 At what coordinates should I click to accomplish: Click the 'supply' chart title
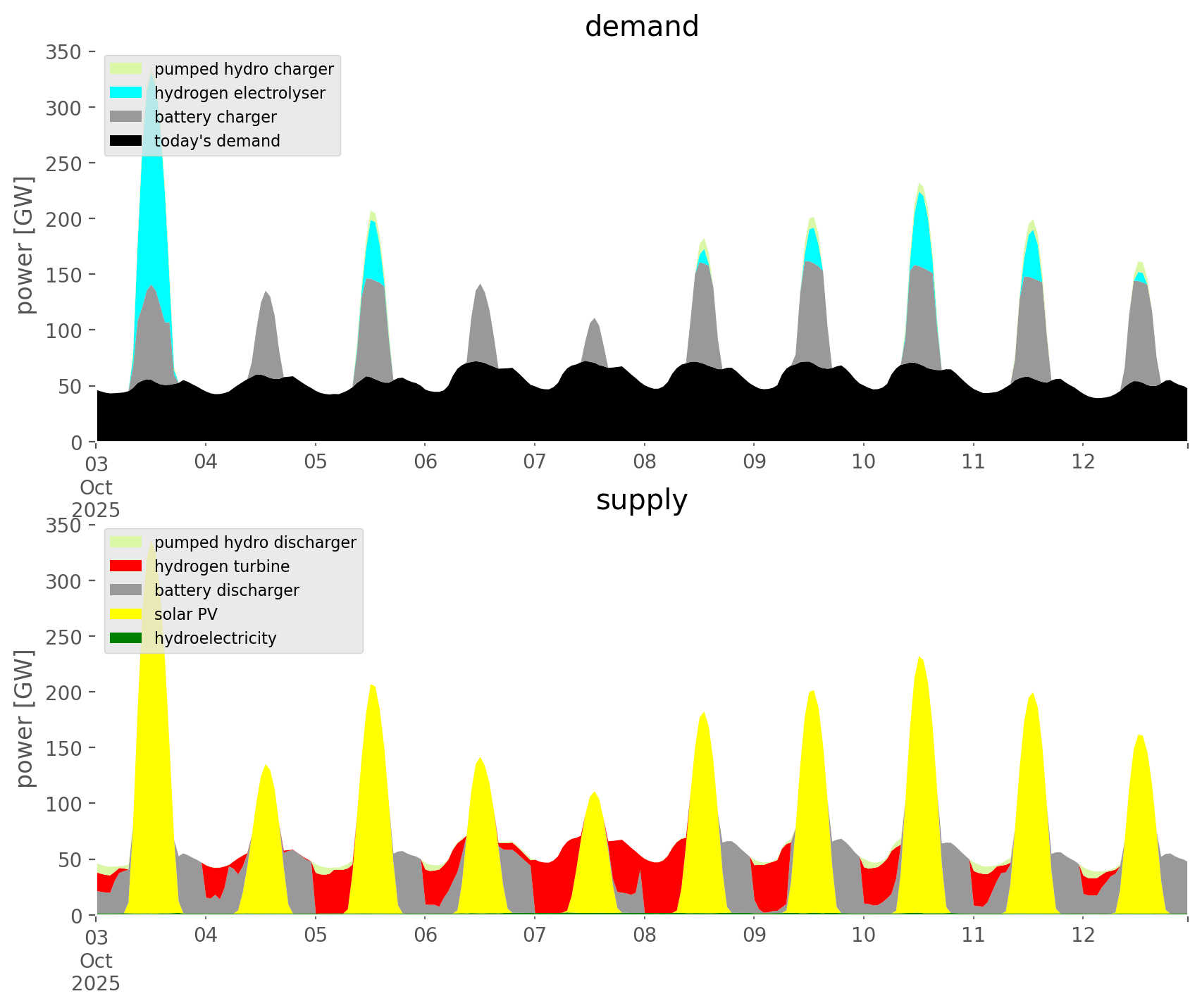pos(641,500)
